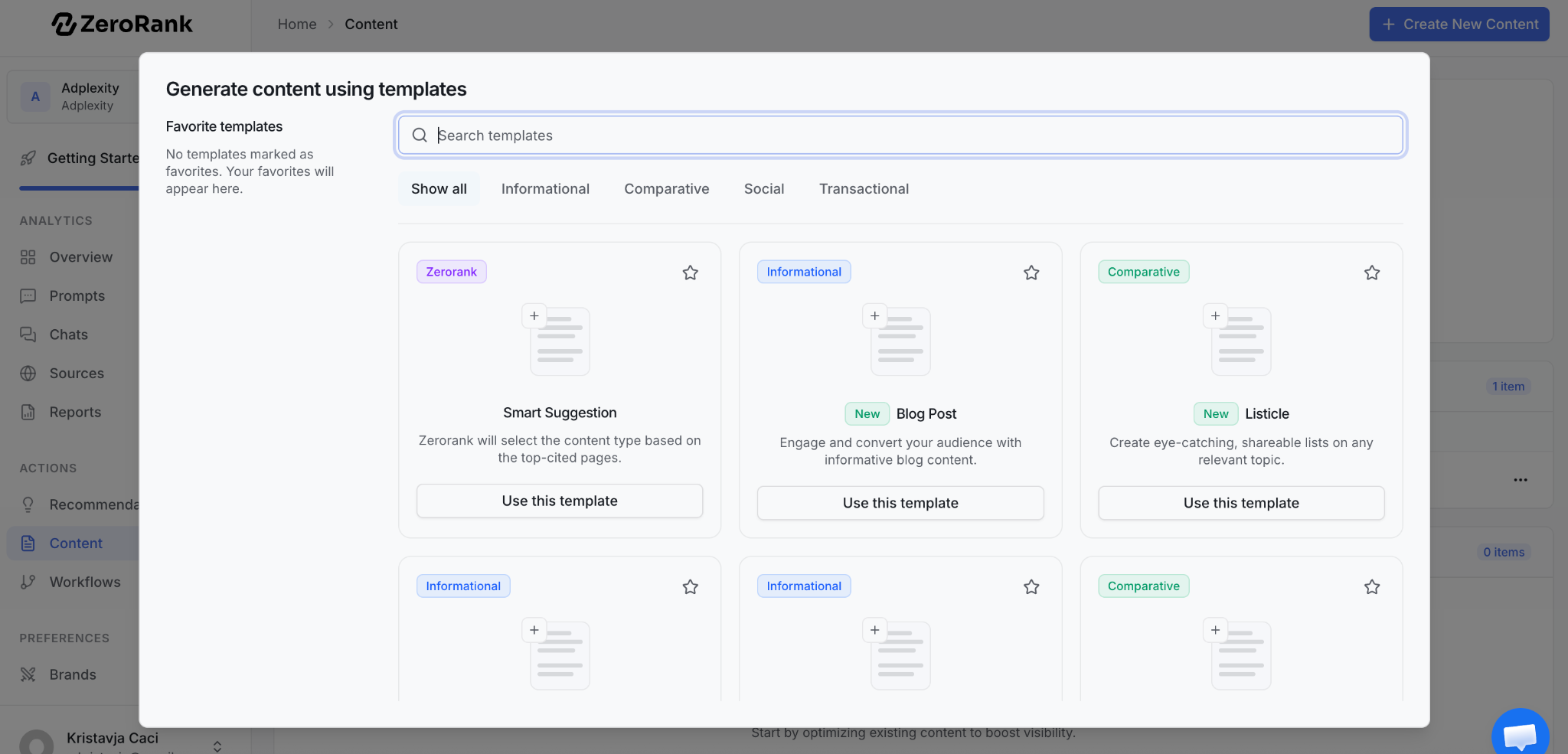Click the ZeroRank logo

[122, 24]
